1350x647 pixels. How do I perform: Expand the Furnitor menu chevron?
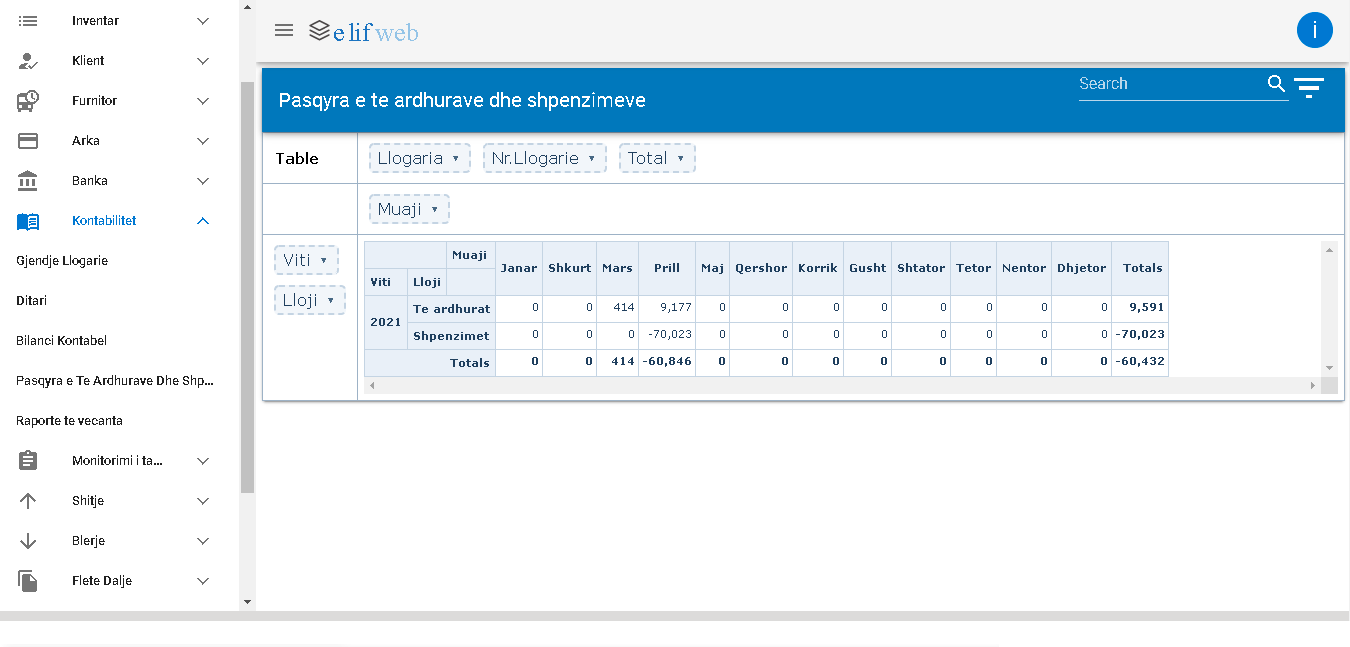pyautogui.click(x=203, y=101)
